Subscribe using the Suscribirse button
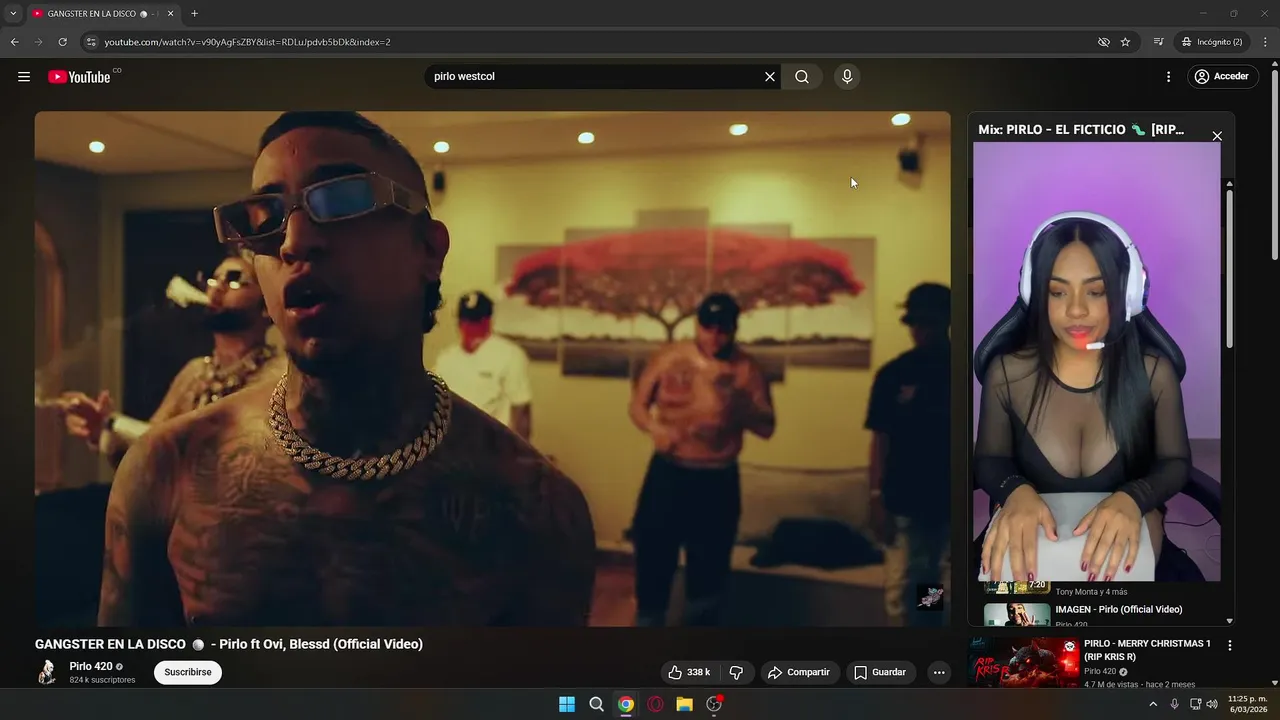The width and height of the screenshot is (1280, 720). pyautogui.click(x=188, y=672)
